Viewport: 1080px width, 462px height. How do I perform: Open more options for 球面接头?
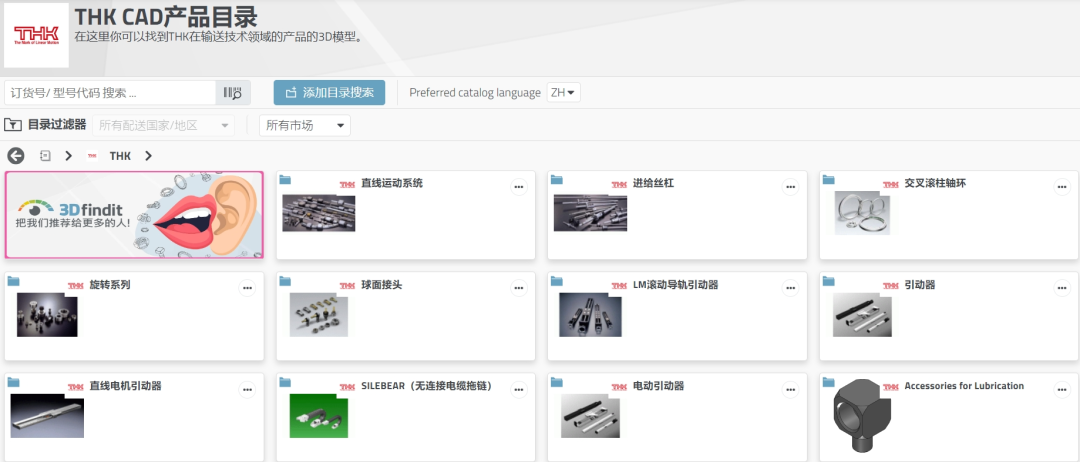519,288
